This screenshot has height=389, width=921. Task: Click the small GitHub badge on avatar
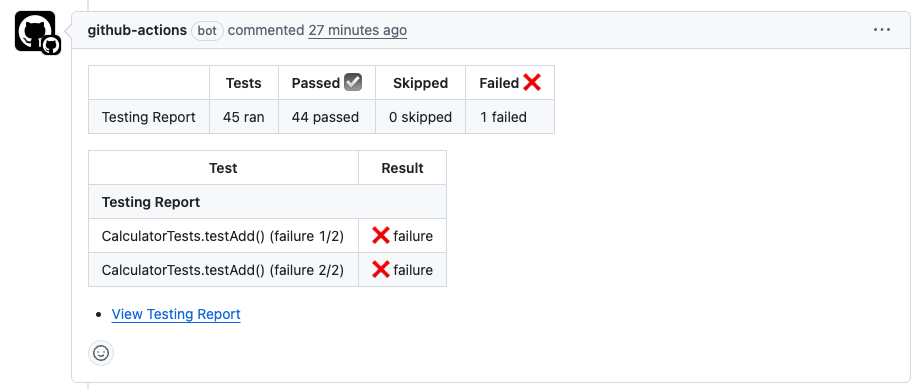click(51, 45)
